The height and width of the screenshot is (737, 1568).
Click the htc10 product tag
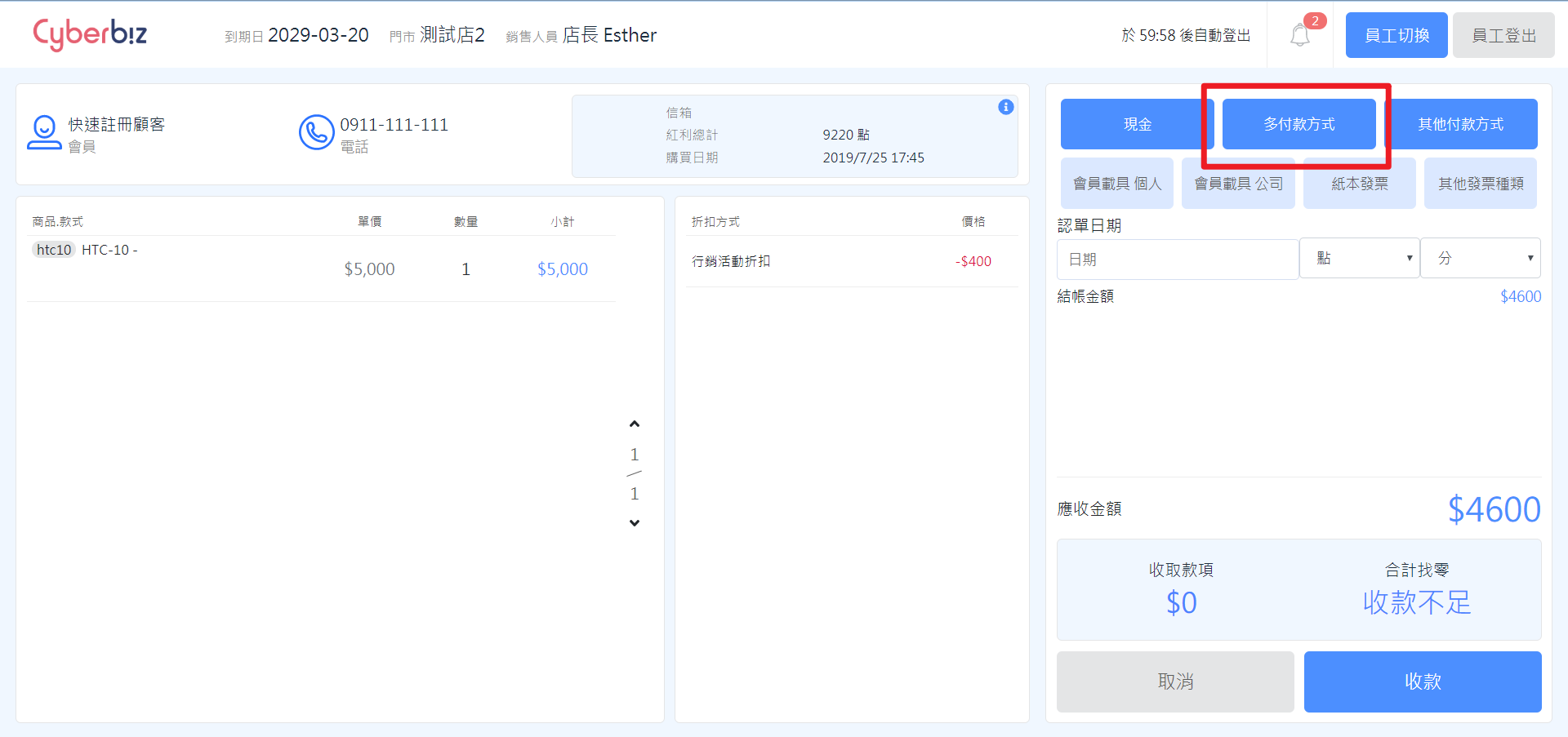point(54,250)
